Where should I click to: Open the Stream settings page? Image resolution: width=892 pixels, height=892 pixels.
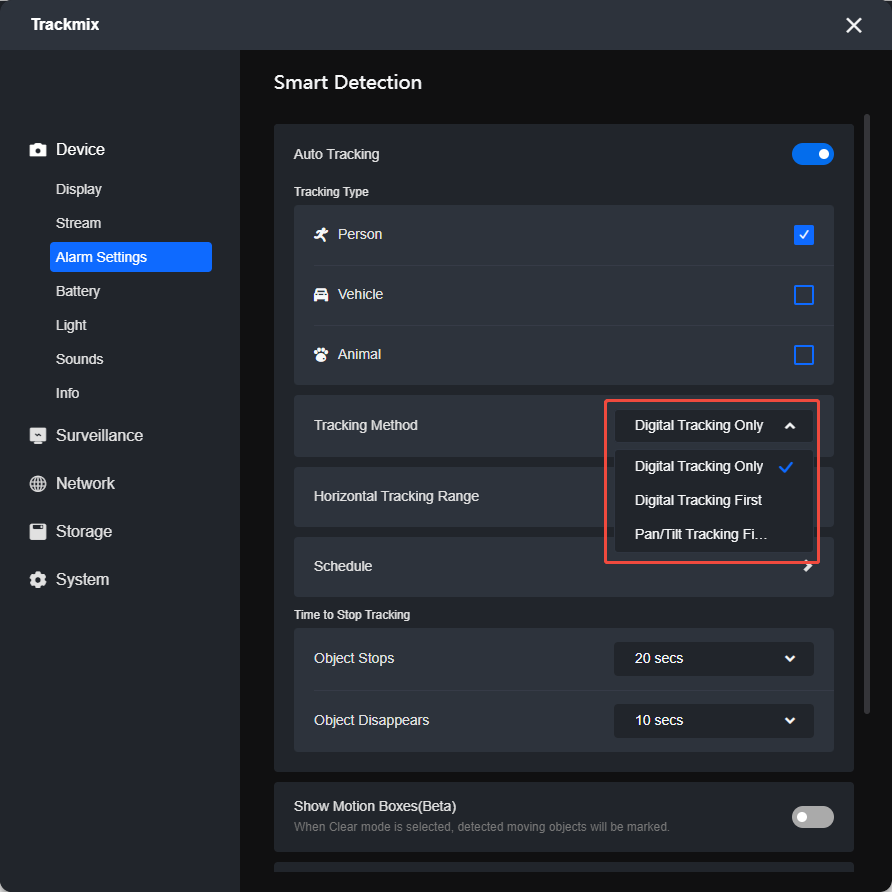pos(79,223)
